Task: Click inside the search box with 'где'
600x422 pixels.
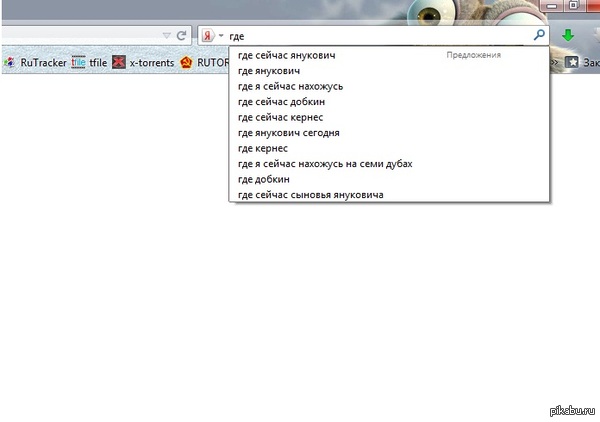Action: pos(380,35)
